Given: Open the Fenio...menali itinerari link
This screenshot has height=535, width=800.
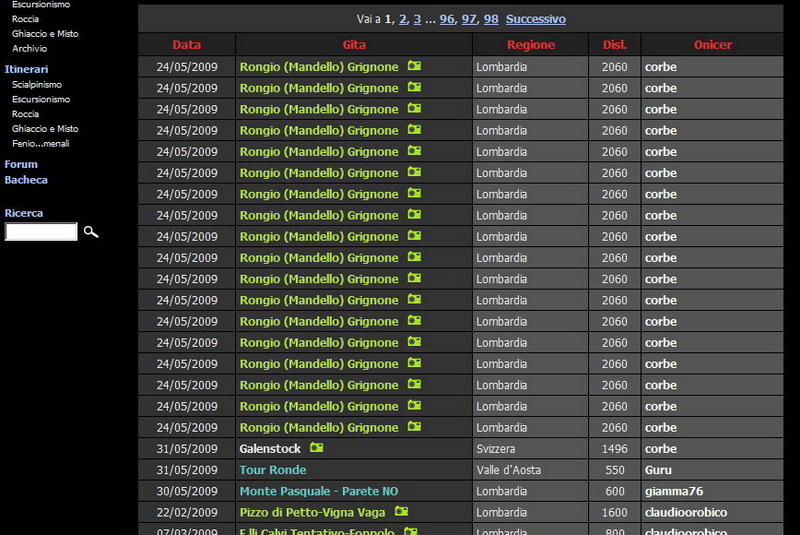Looking at the screenshot, I should point(41,143).
